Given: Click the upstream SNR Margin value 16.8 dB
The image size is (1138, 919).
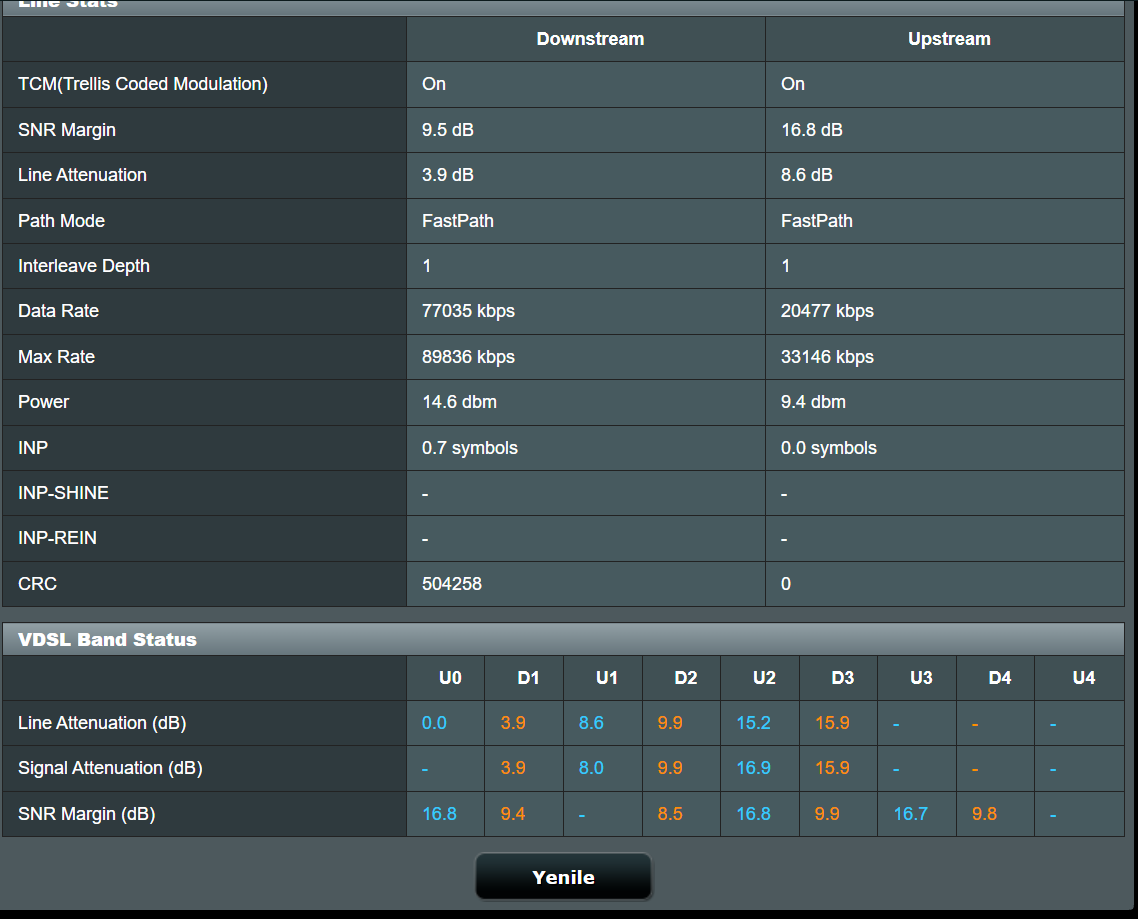Looking at the screenshot, I should pyautogui.click(x=811, y=130).
